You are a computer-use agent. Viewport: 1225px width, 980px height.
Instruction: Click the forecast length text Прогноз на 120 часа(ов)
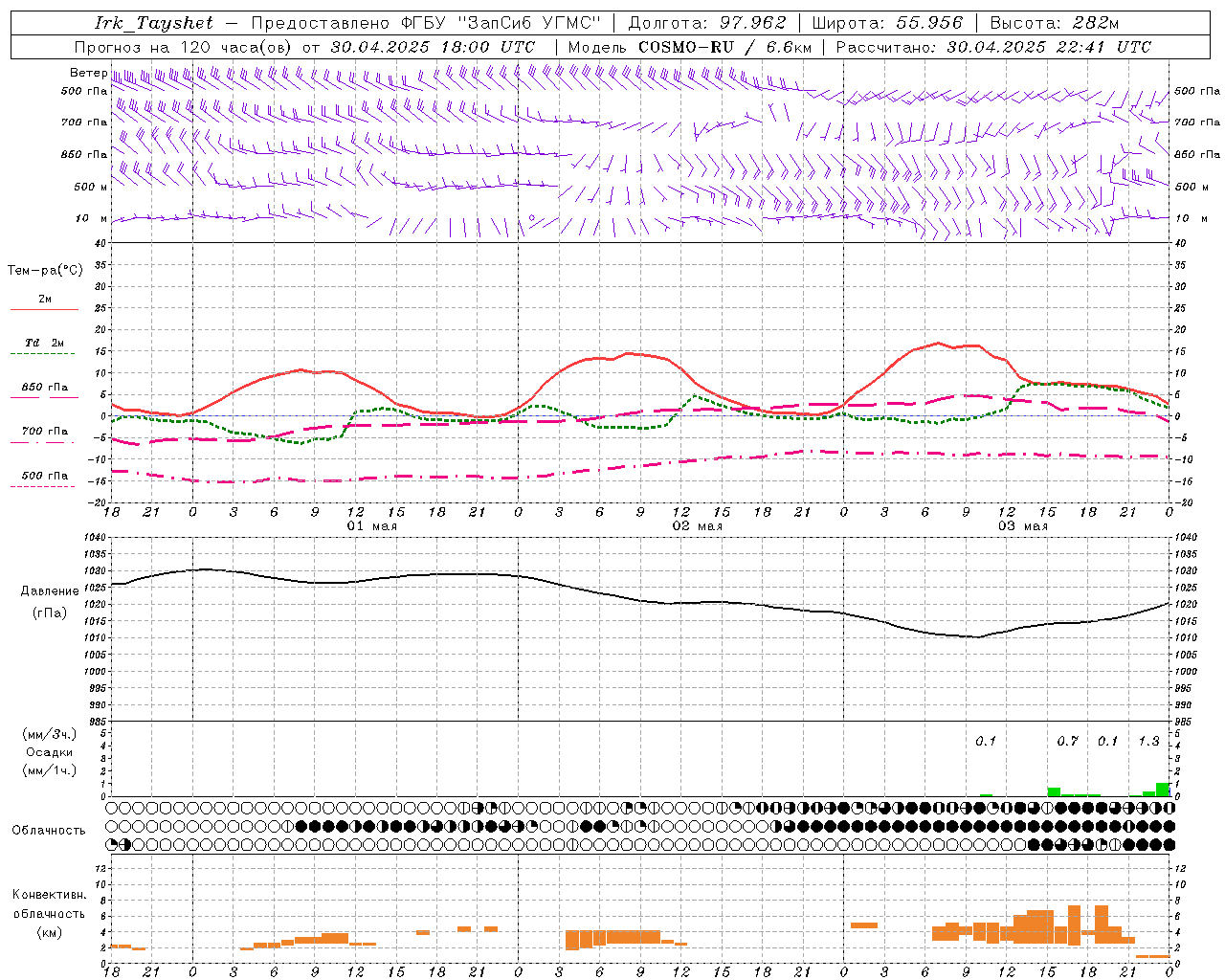pyautogui.click(x=185, y=47)
